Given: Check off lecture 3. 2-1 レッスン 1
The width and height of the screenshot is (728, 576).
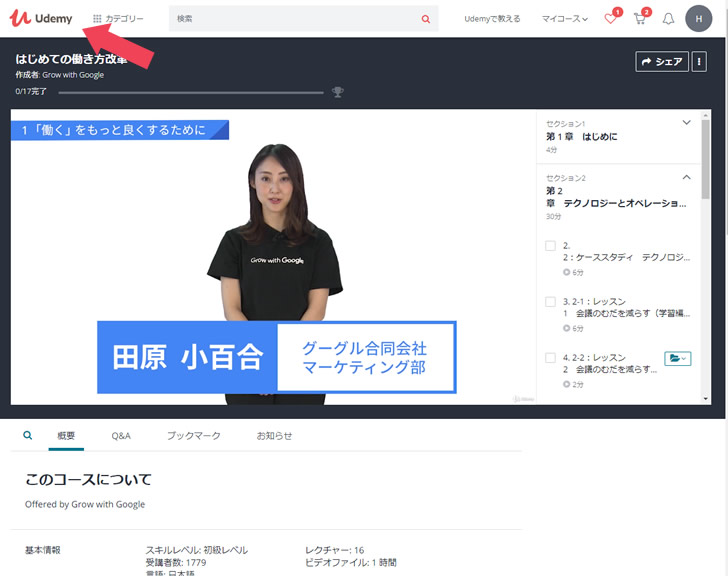Looking at the screenshot, I should pyautogui.click(x=550, y=302).
